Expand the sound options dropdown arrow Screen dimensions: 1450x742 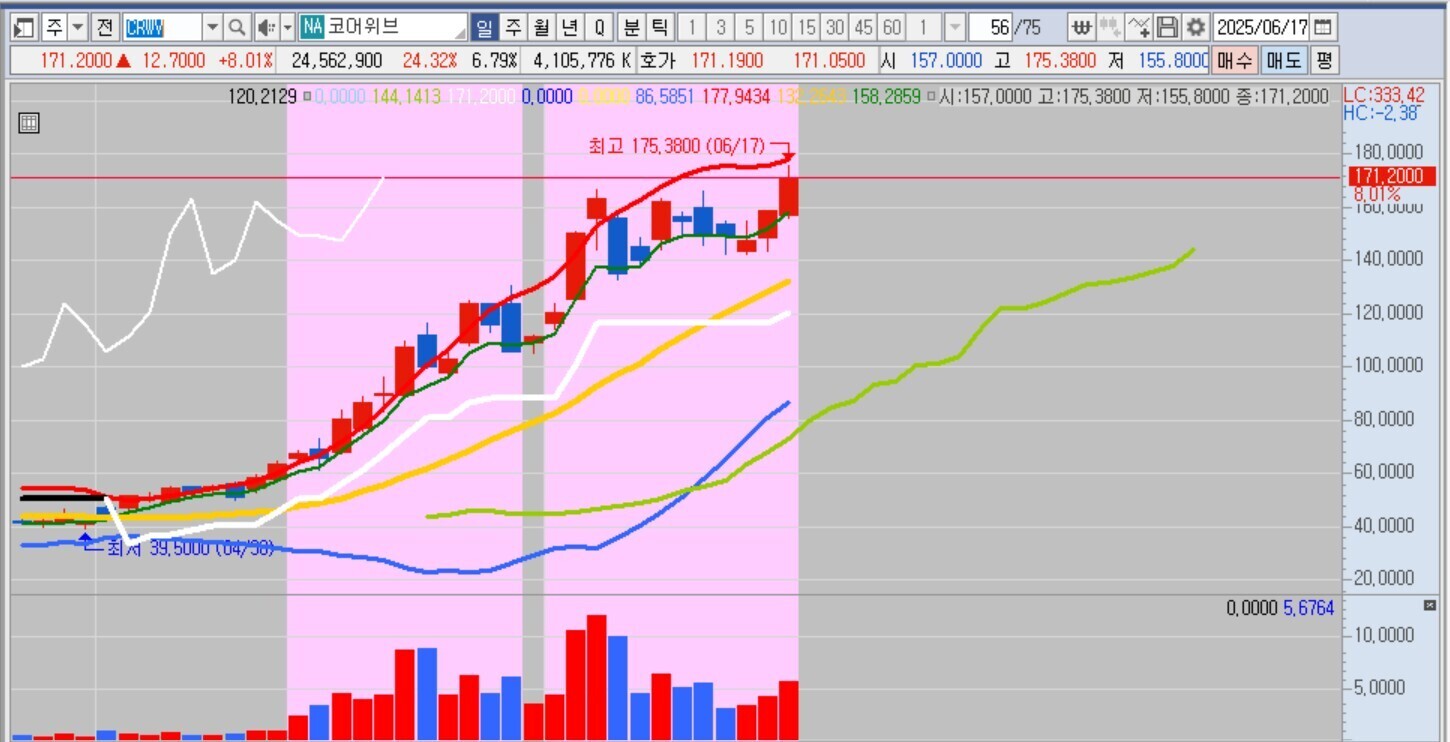(x=288, y=27)
